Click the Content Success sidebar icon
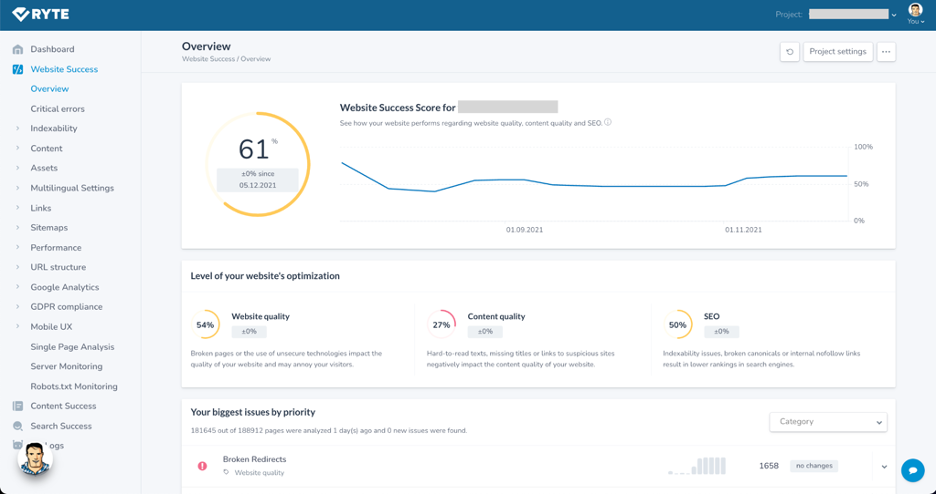936x494 pixels. pyautogui.click(x=18, y=406)
